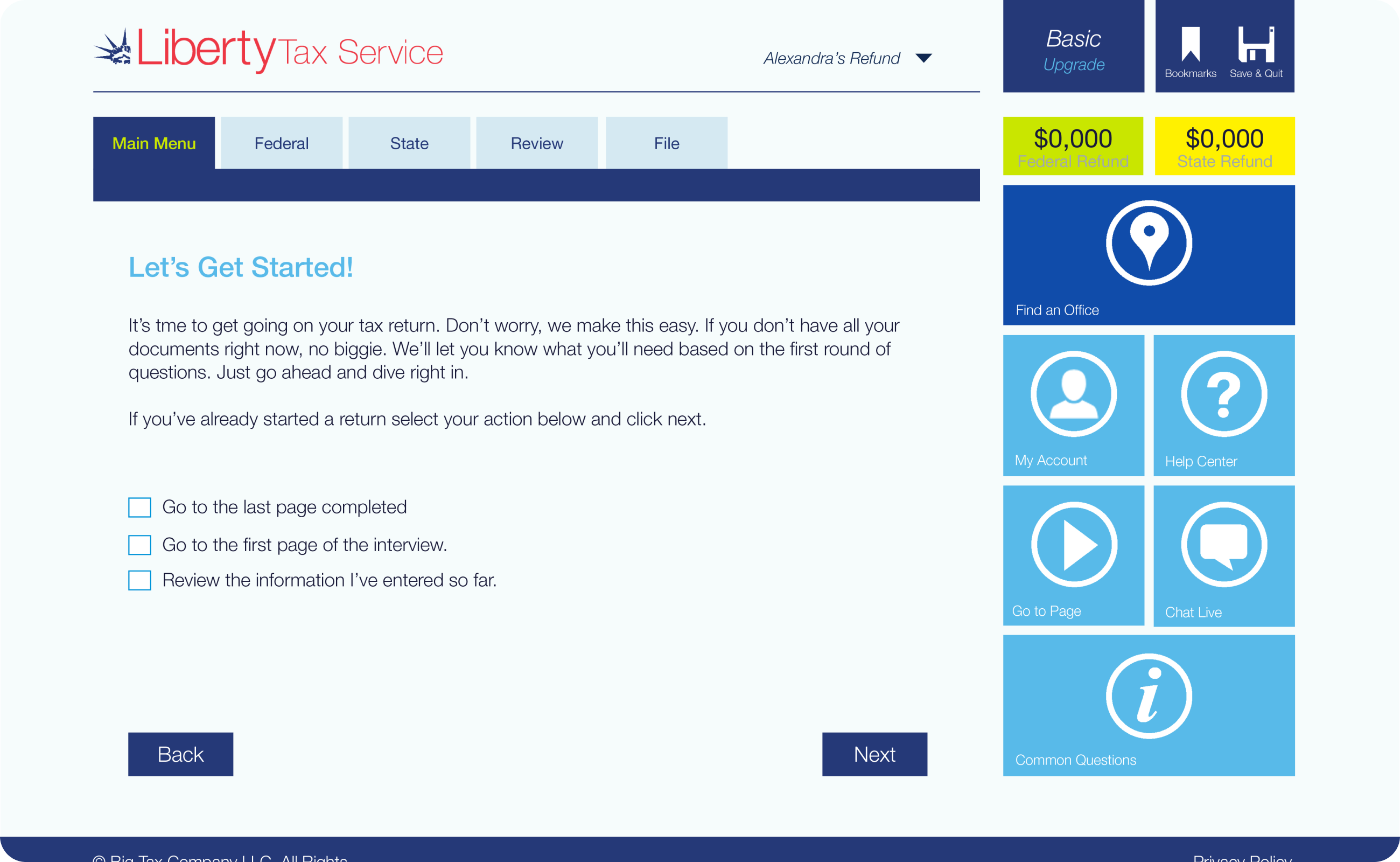Open Common Questions info icon

coord(1149,696)
